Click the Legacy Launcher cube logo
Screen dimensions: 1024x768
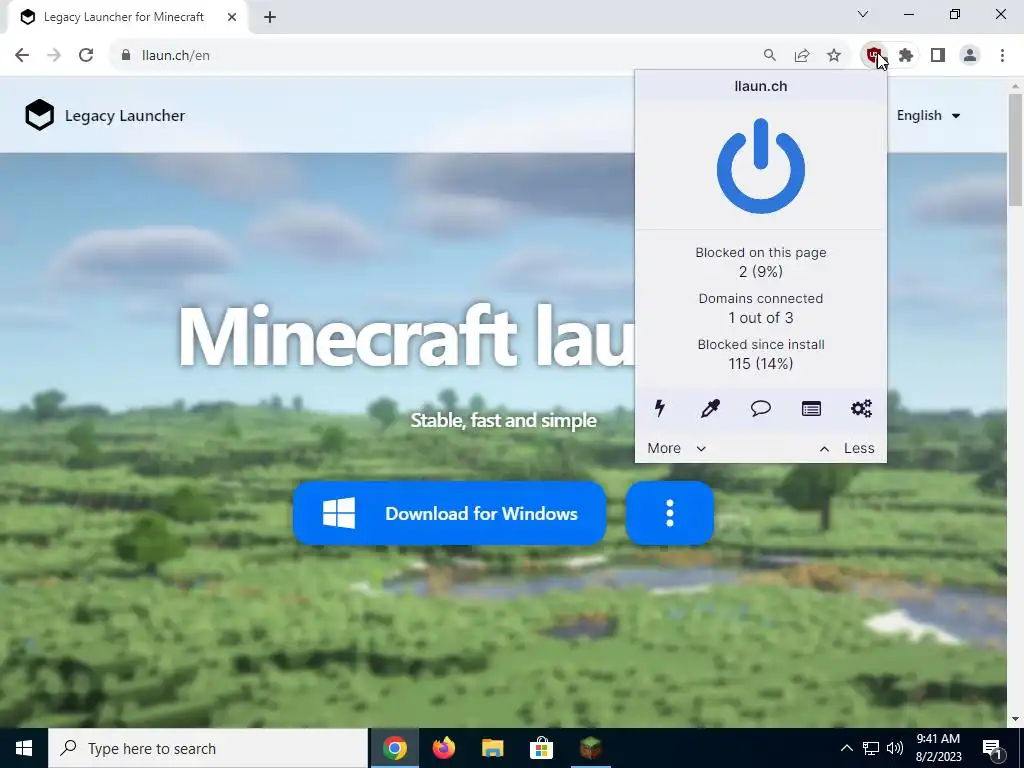[39, 115]
